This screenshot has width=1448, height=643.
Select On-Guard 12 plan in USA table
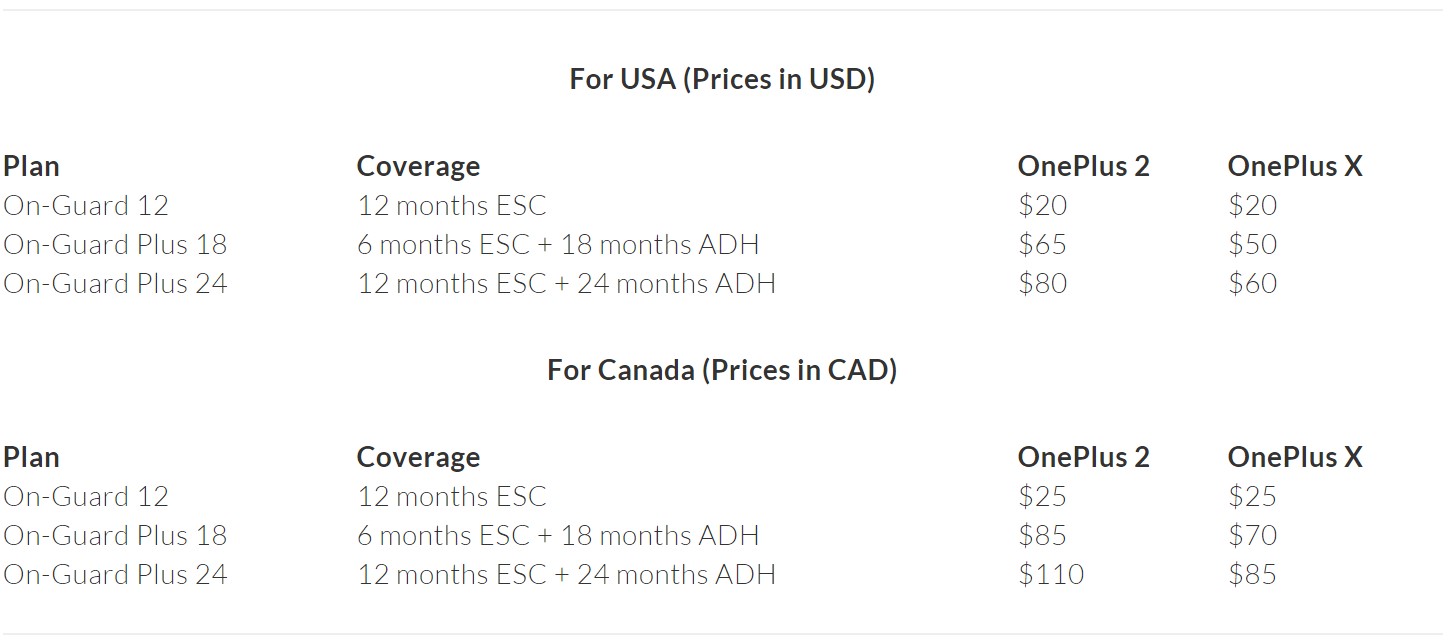(x=86, y=205)
